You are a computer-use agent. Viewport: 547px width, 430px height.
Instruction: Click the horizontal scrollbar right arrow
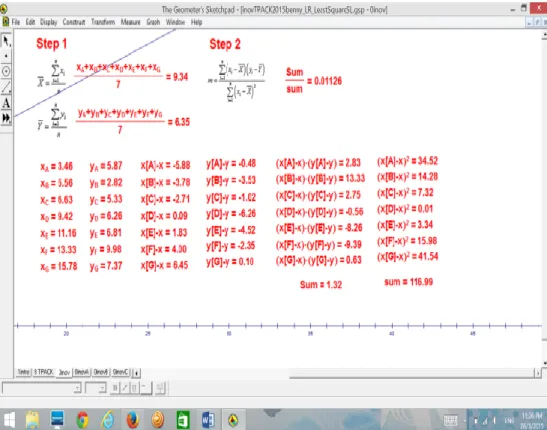tap(538, 373)
